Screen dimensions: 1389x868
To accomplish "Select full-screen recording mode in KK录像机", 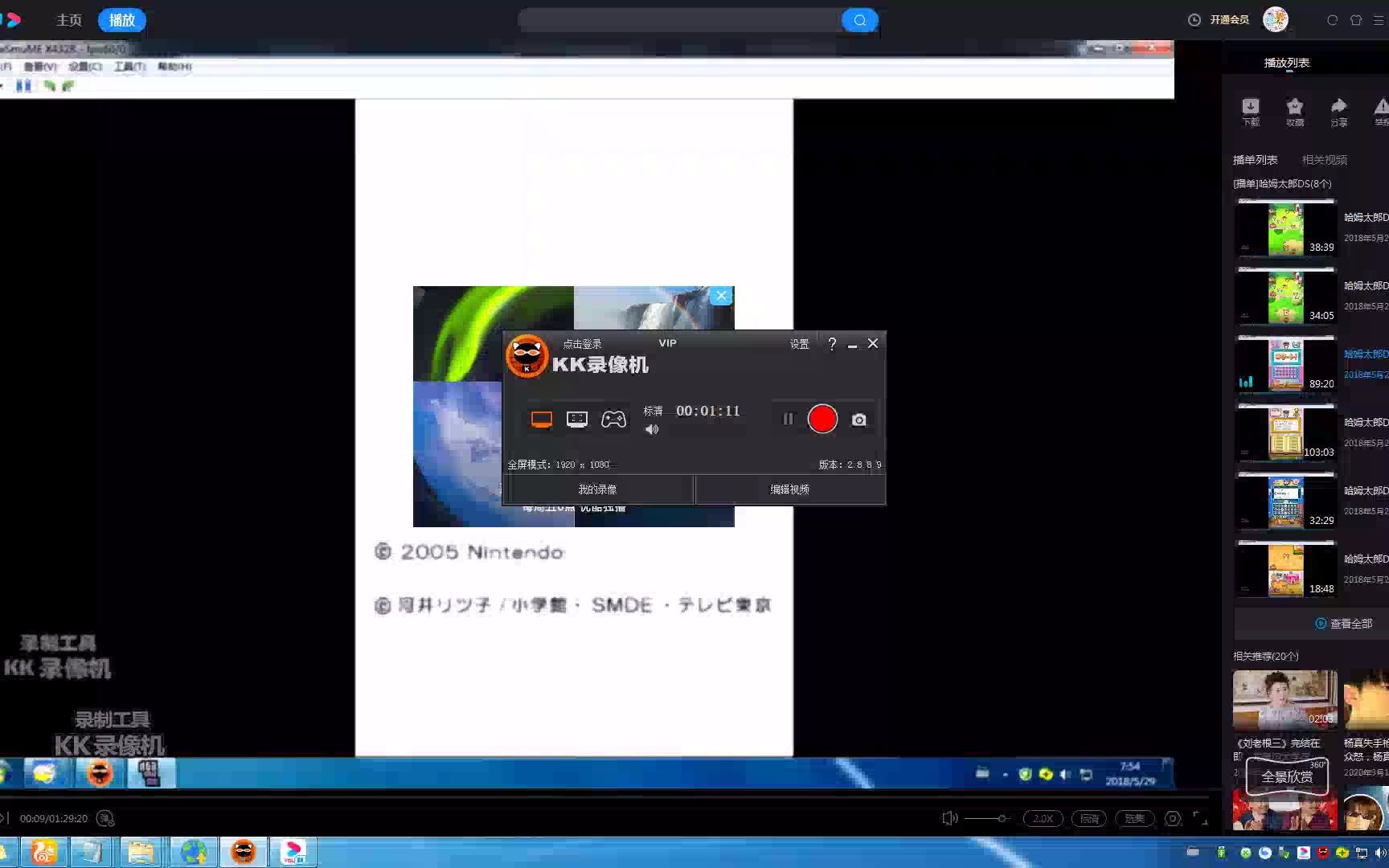I will pyautogui.click(x=539, y=419).
